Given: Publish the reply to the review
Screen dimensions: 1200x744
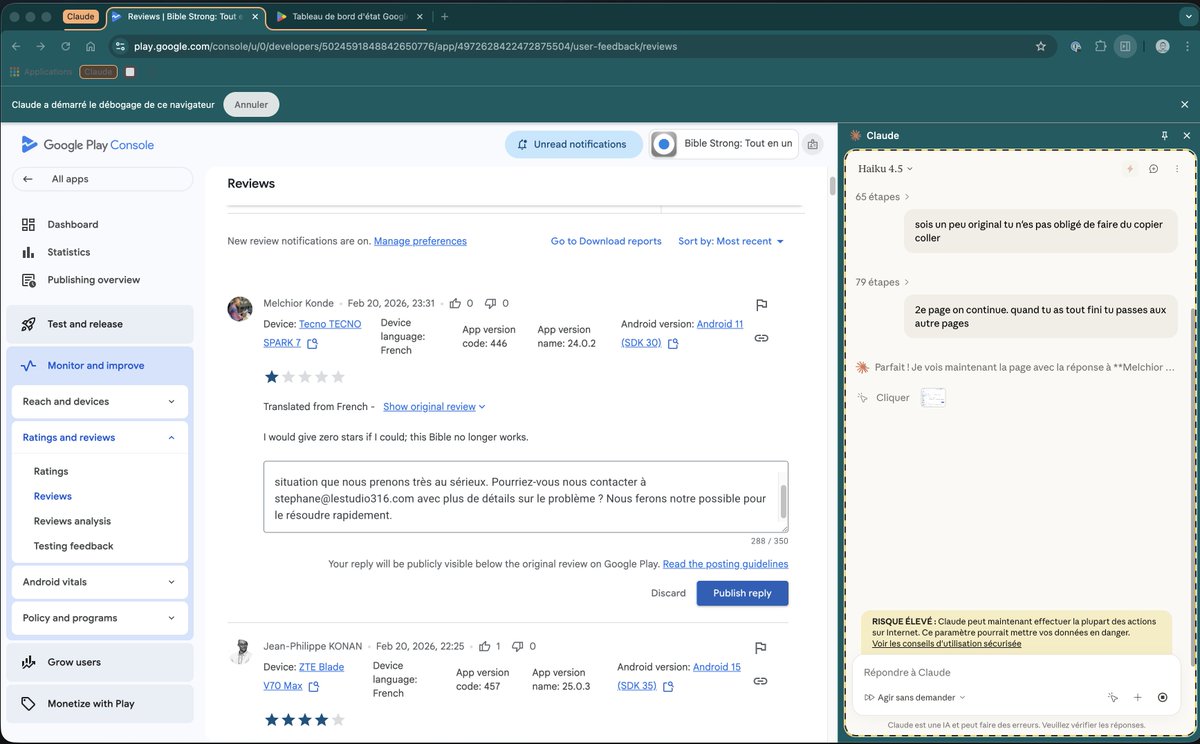Looking at the screenshot, I should [x=742, y=593].
